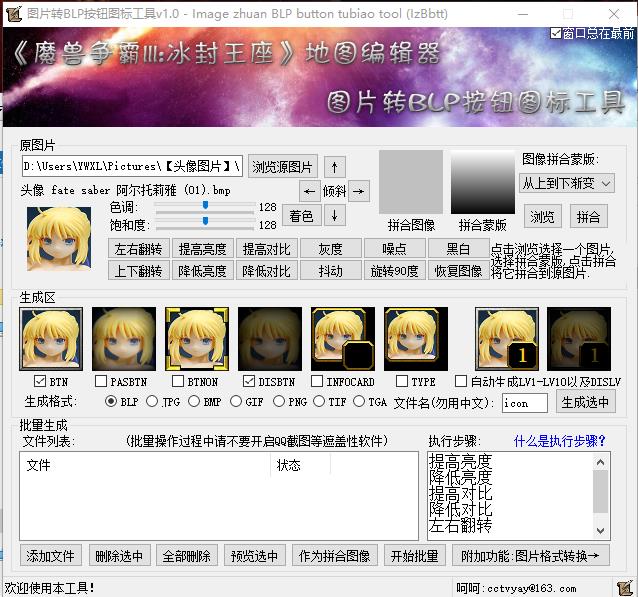
Task: Click the gray 拼合图像 preview box
Action: 411,182
